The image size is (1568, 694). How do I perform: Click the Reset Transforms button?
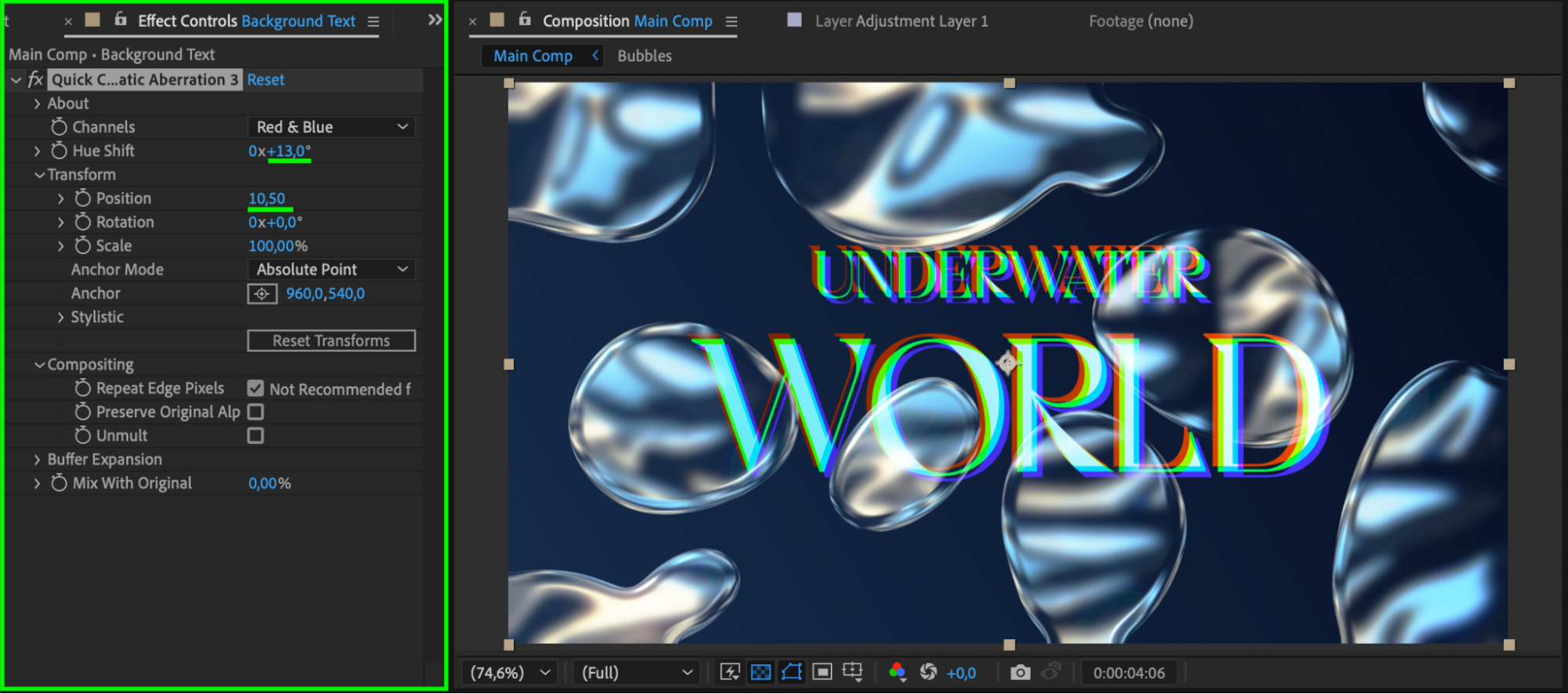pos(331,340)
